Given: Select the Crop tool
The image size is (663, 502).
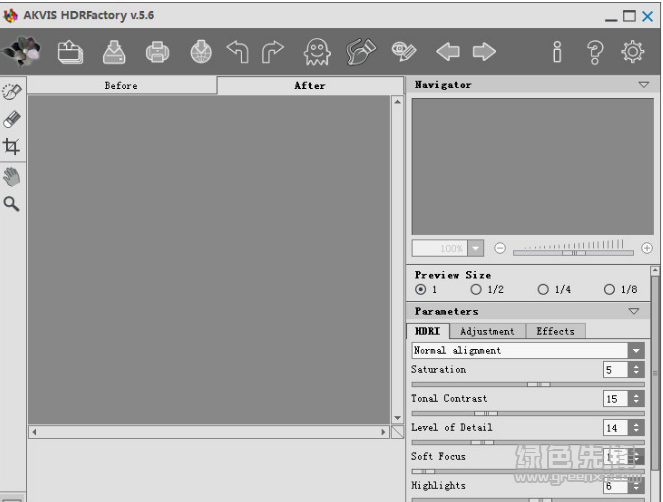Looking at the screenshot, I should pos(11,146).
